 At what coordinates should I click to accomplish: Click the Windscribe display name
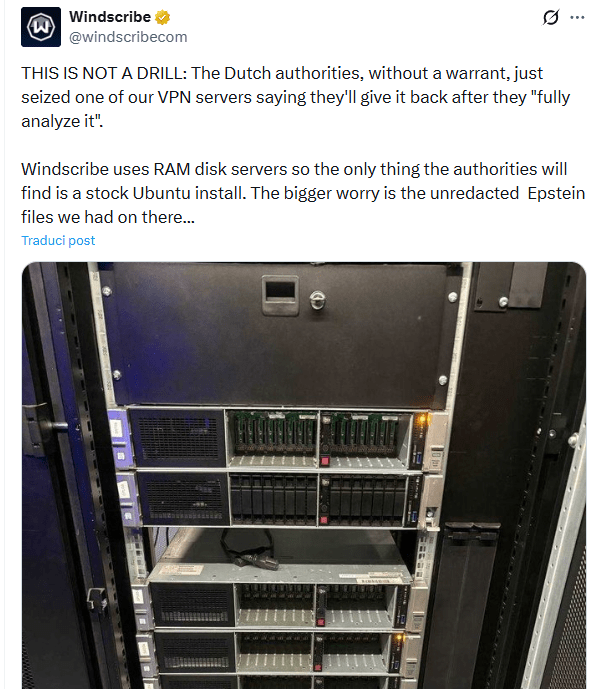[x=110, y=17]
